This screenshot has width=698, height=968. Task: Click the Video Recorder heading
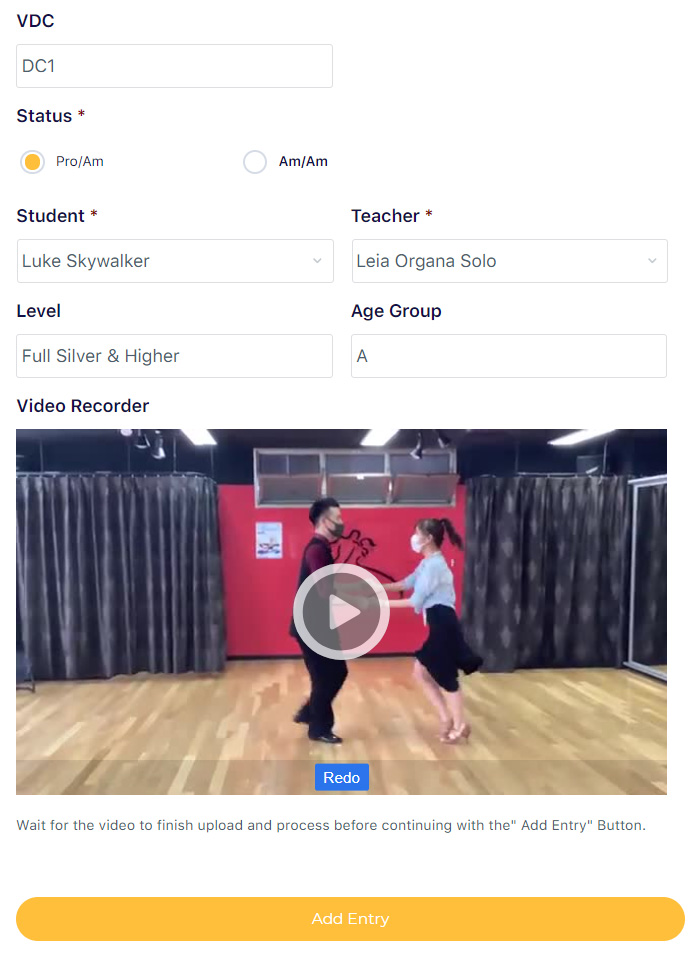(x=83, y=406)
